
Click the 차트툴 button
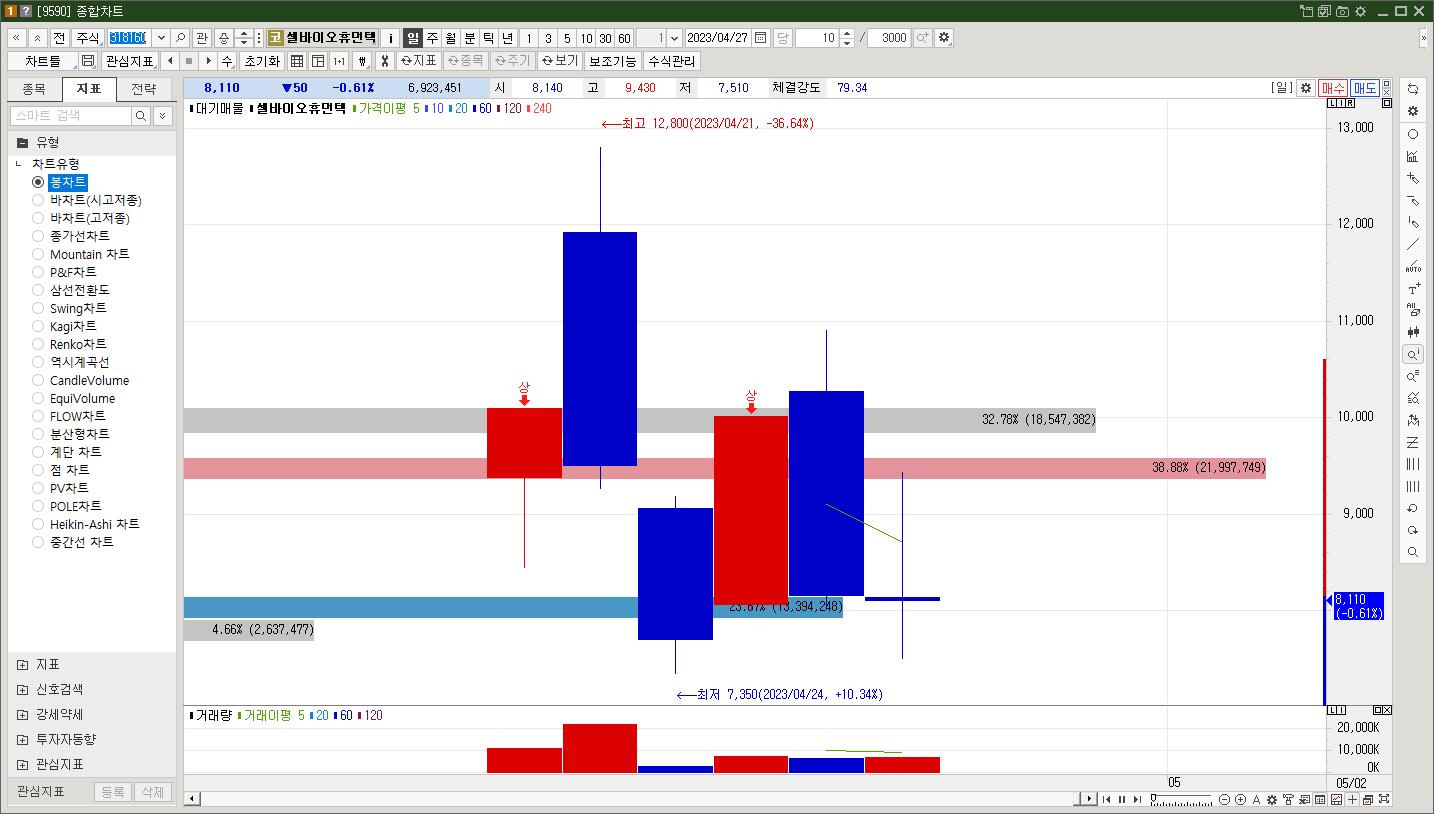tap(42, 61)
